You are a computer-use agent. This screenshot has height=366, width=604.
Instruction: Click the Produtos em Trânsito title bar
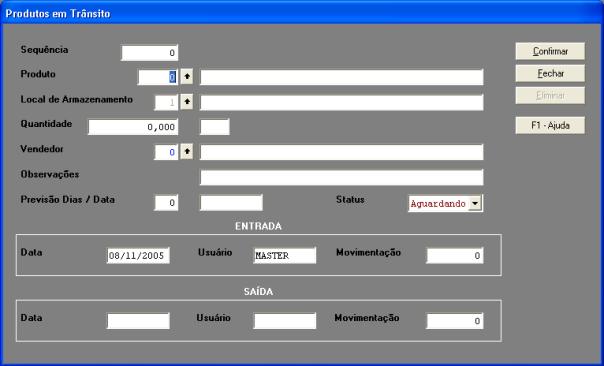[302, 13]
